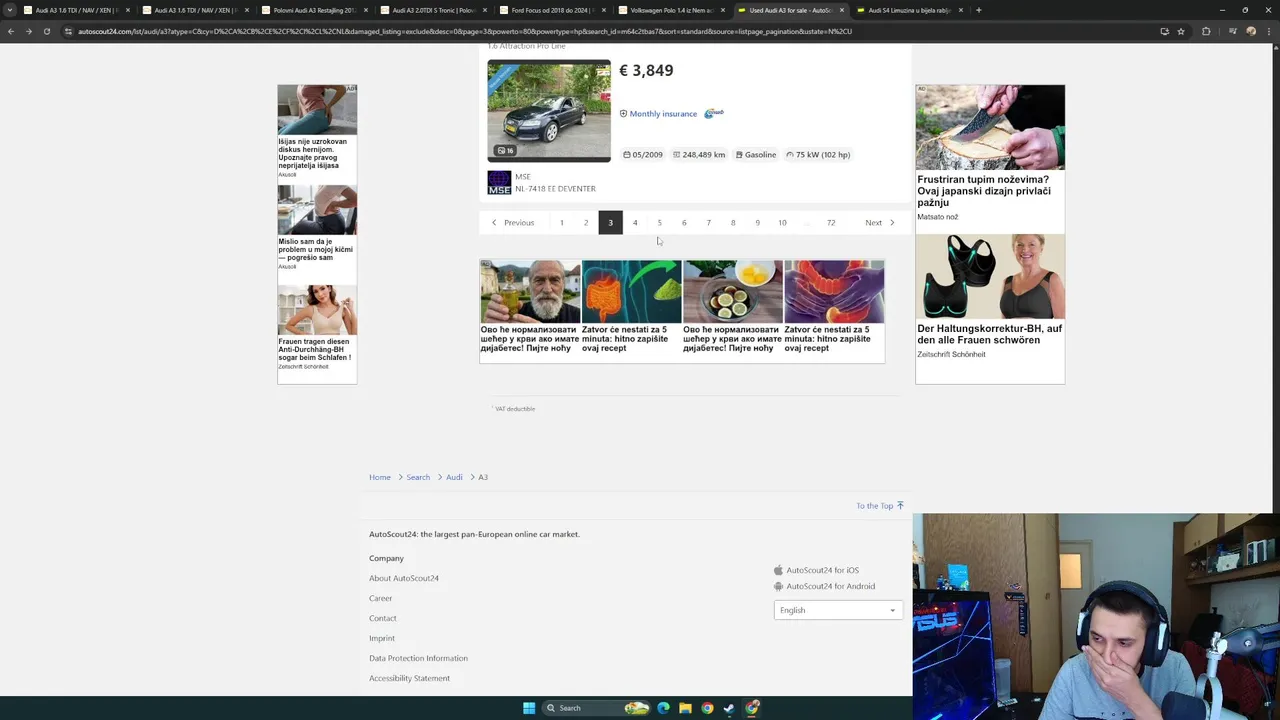Select results page 5
This screenshot has width=1280, height=720.
pyautogui.click(x=659, y=223)
